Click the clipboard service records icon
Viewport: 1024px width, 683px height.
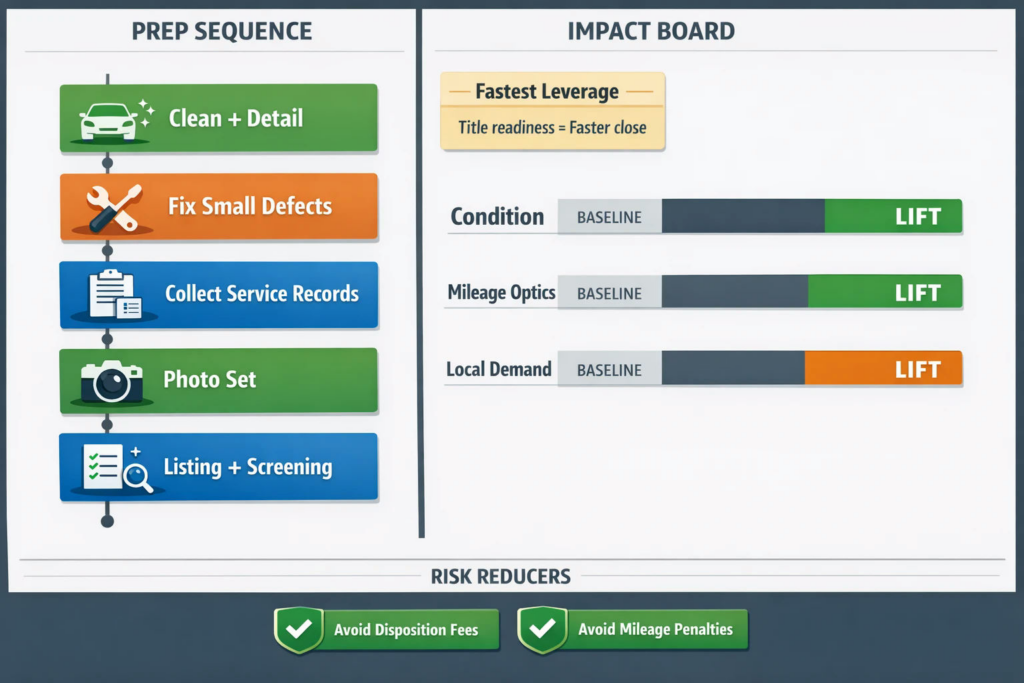pyautogui.click(x=115, y=294)
